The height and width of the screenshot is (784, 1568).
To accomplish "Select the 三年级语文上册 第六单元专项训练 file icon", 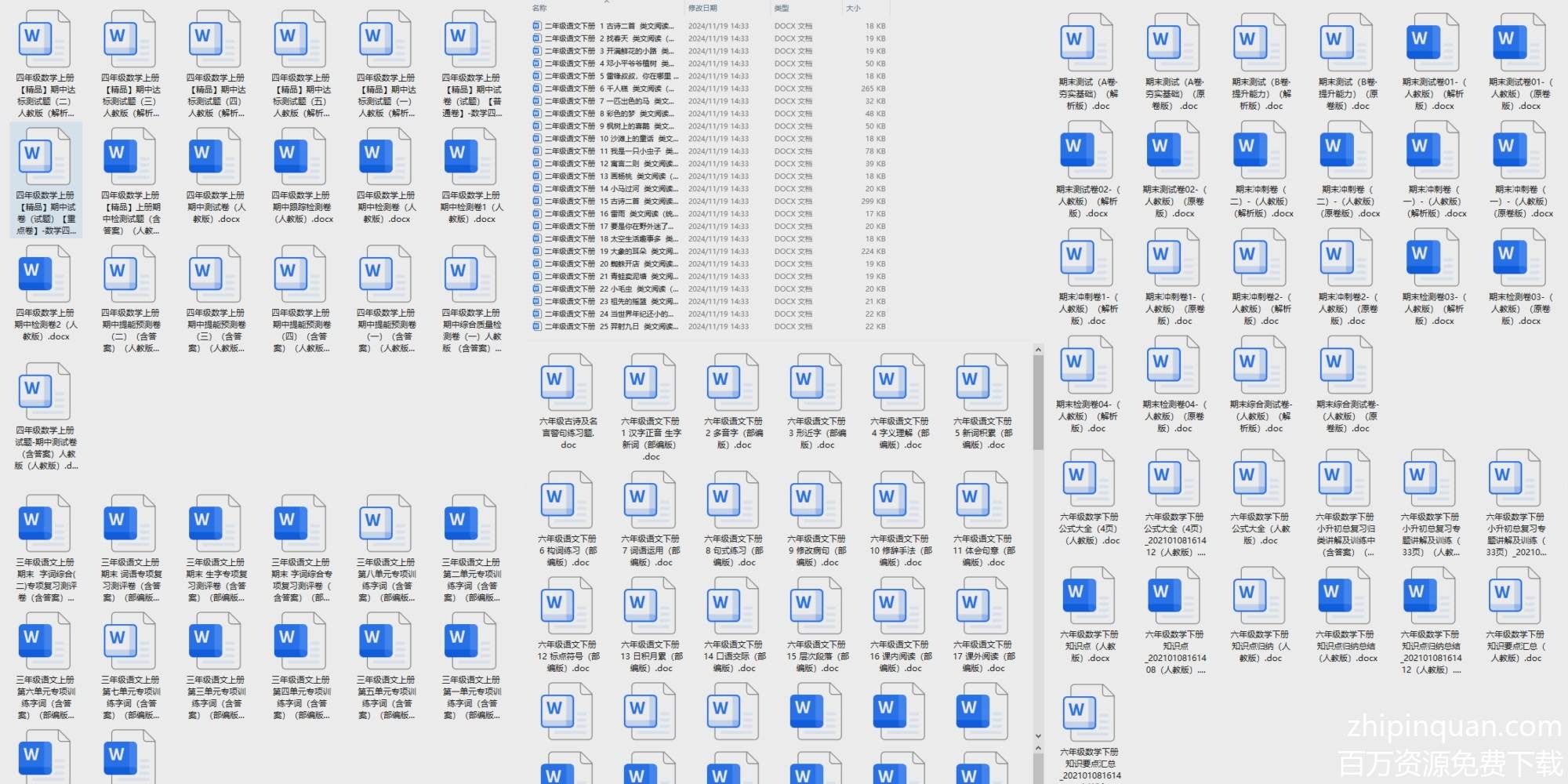I will tap(45, 641).
